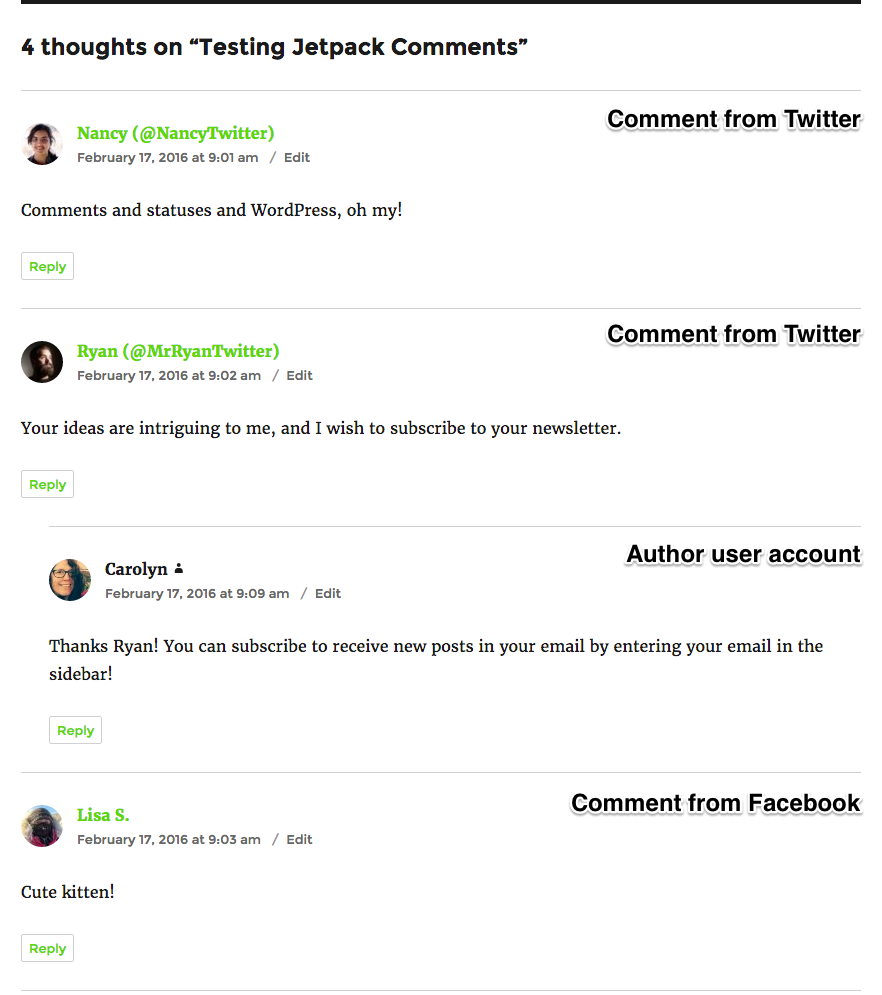Open the 9:09 am comment permalink
Image resolution: width=882 pixels, height=995 pixels.
[197, 593]
